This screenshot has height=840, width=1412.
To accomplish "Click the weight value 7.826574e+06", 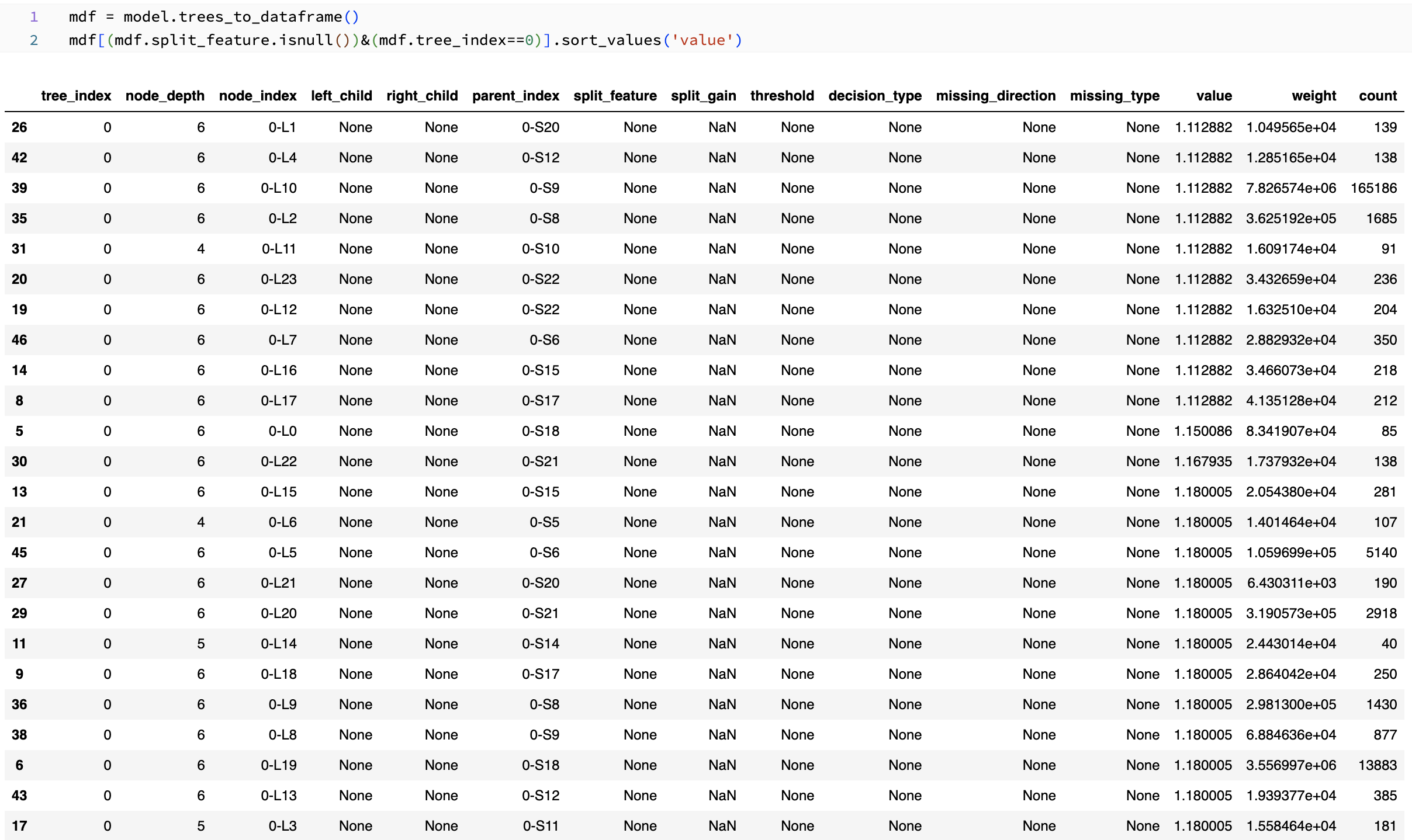I will [x=1291, y=188].
